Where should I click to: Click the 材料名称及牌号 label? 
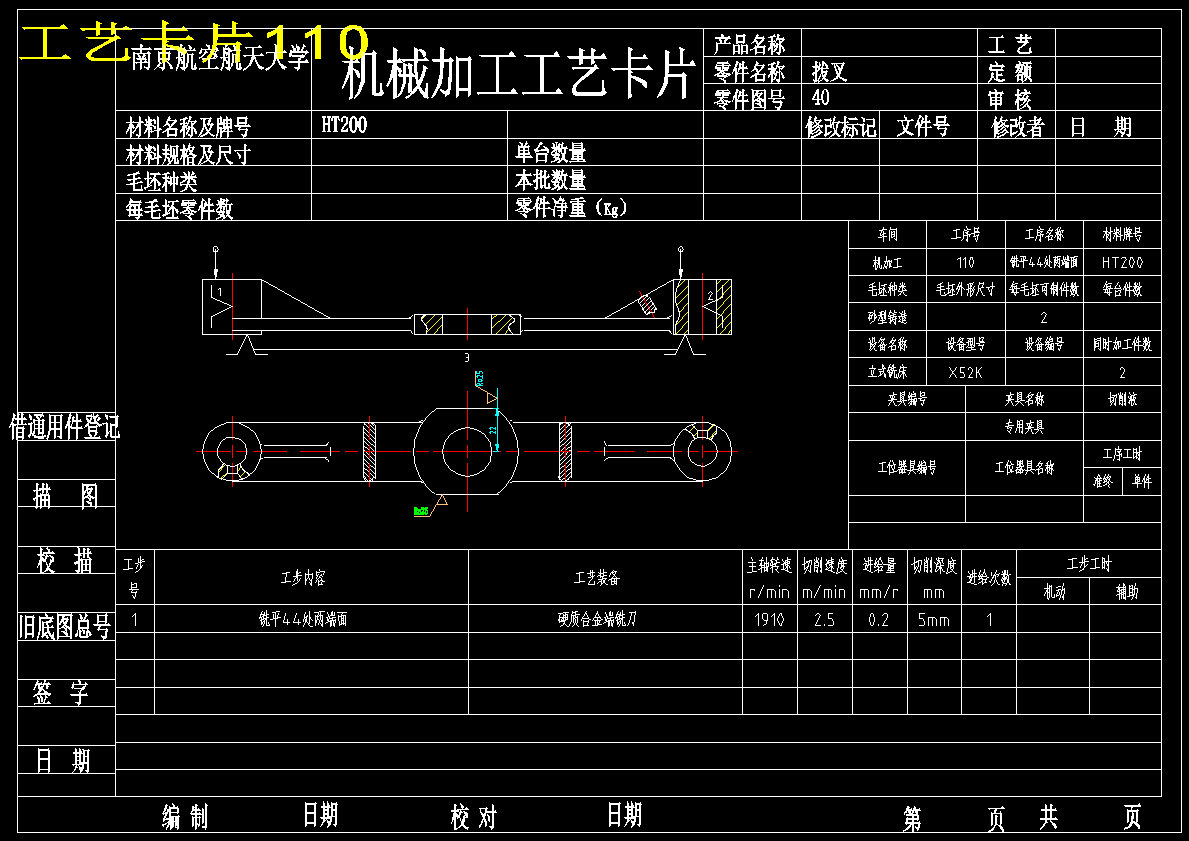click(188, 127)
